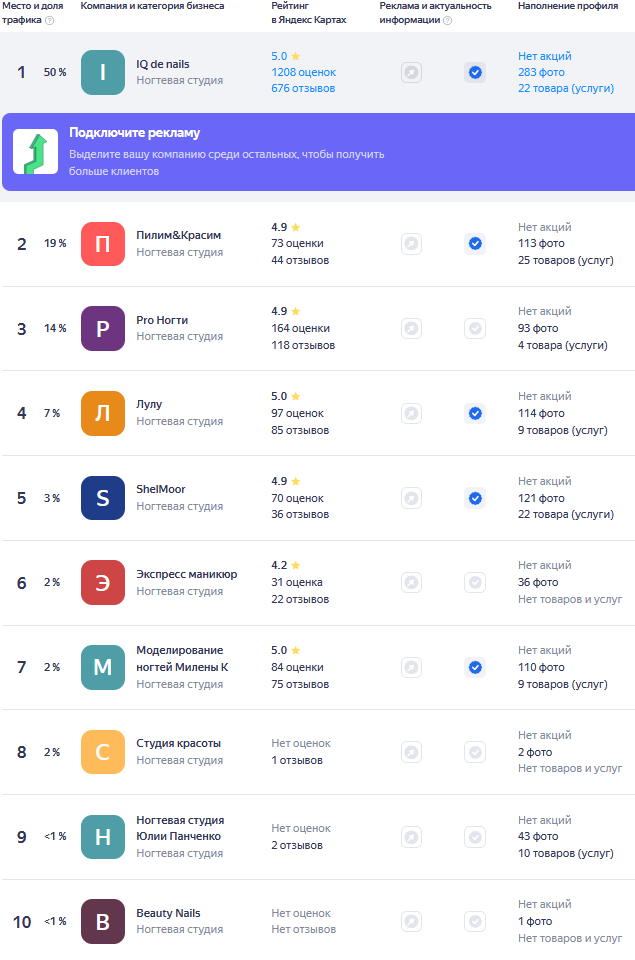Click the verified checkmark for Лулу
This screenshot has height=960, width=635.
[x=475, y=413]
